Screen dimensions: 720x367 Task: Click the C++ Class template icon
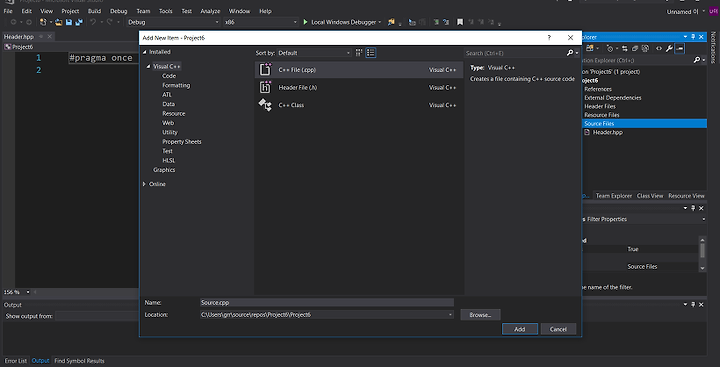265,105
